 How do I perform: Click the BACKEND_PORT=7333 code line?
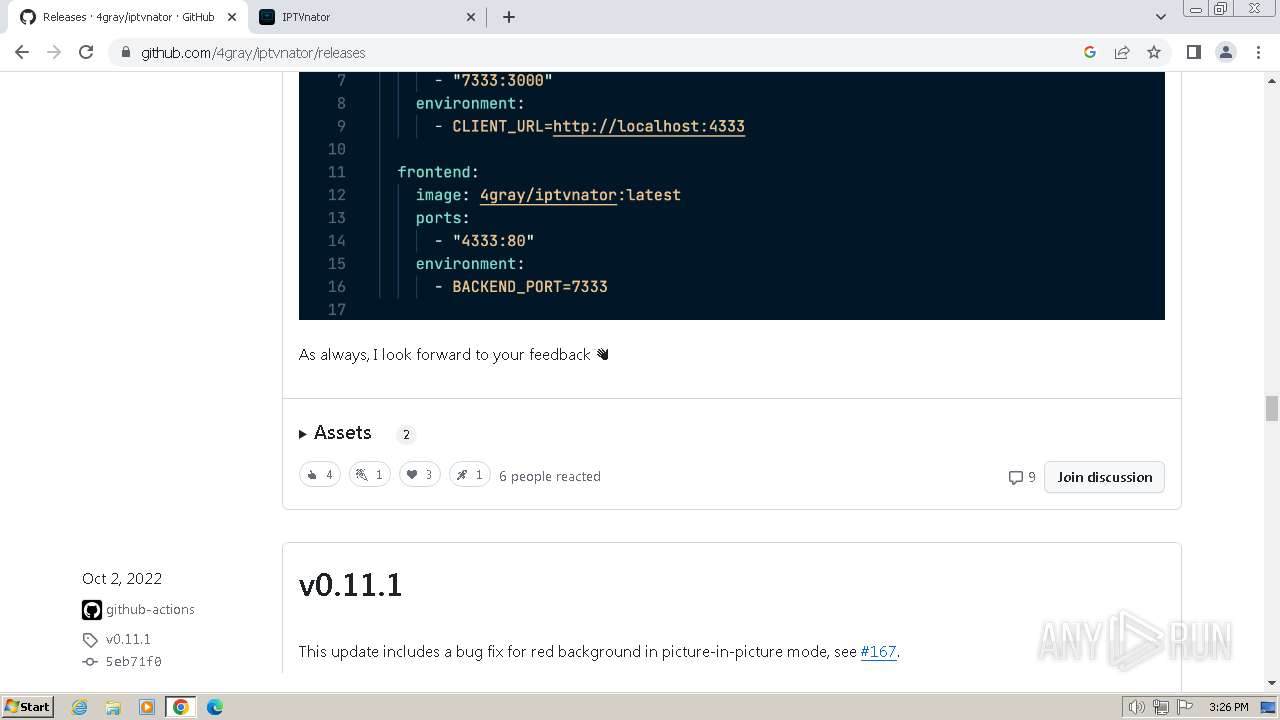tap(530, 286)
